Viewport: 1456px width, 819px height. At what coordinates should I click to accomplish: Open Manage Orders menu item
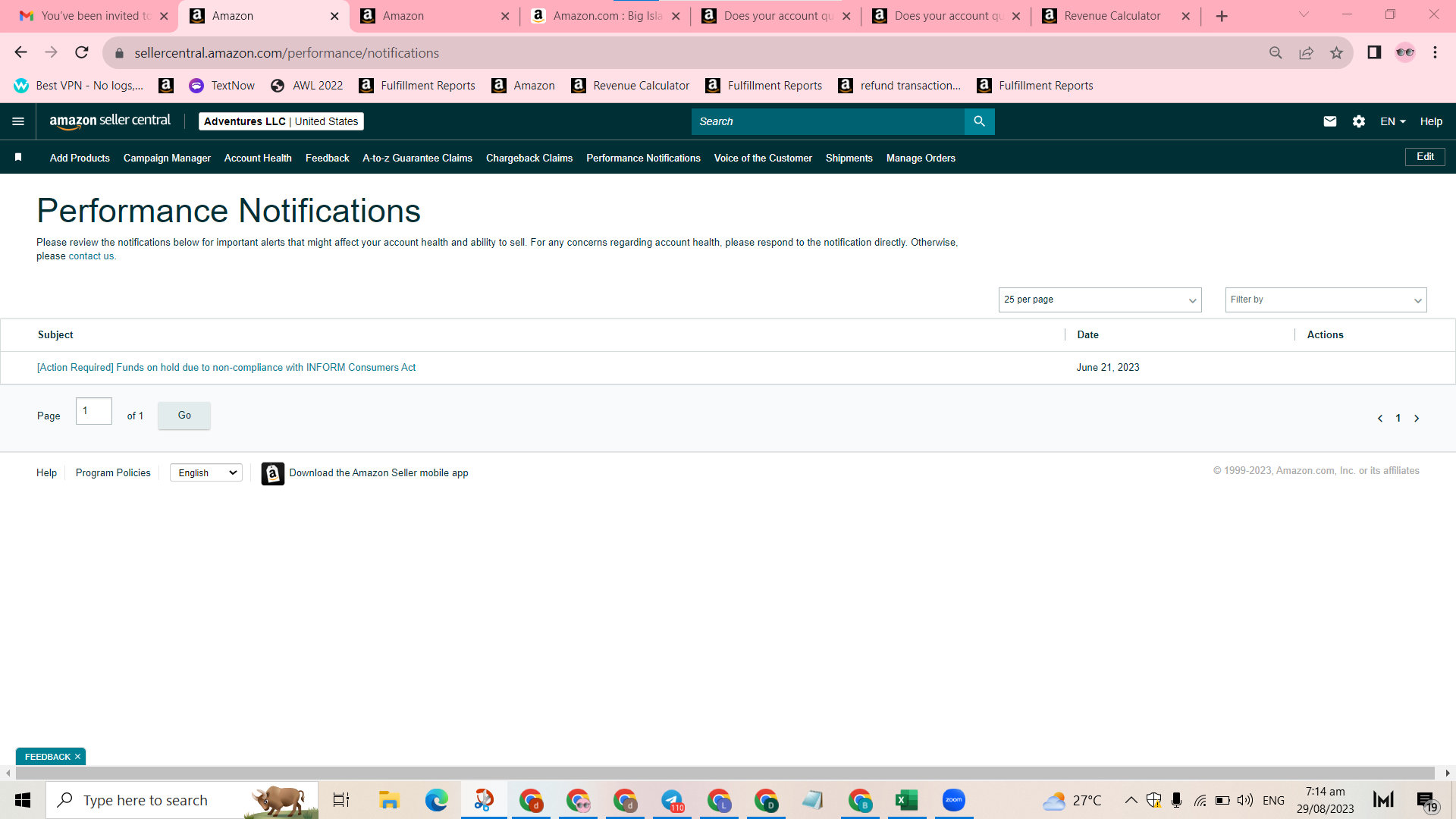click(x=921, y=158)
